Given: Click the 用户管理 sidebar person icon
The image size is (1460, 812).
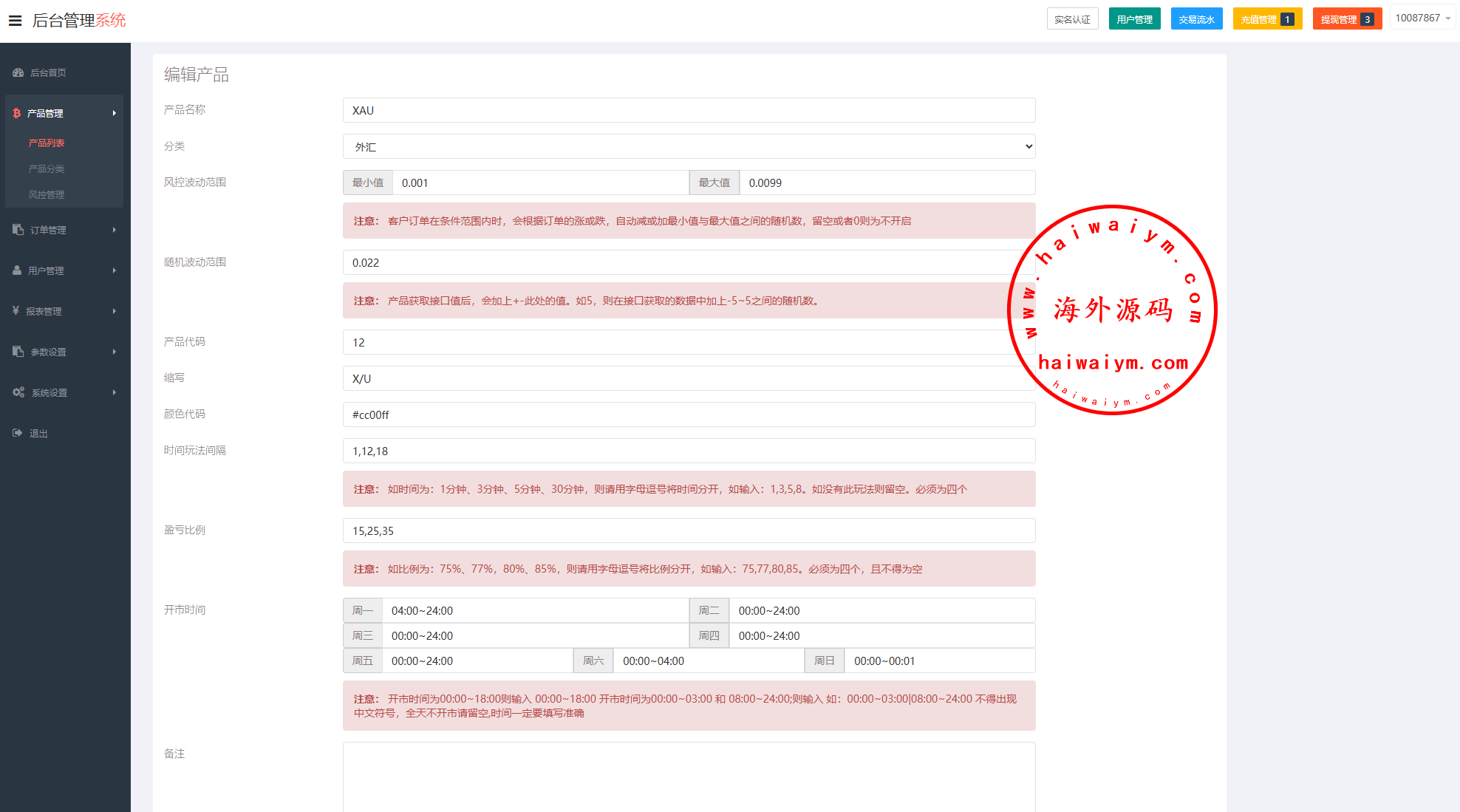Looking at the screenshot, I should (x=17, y=270).
